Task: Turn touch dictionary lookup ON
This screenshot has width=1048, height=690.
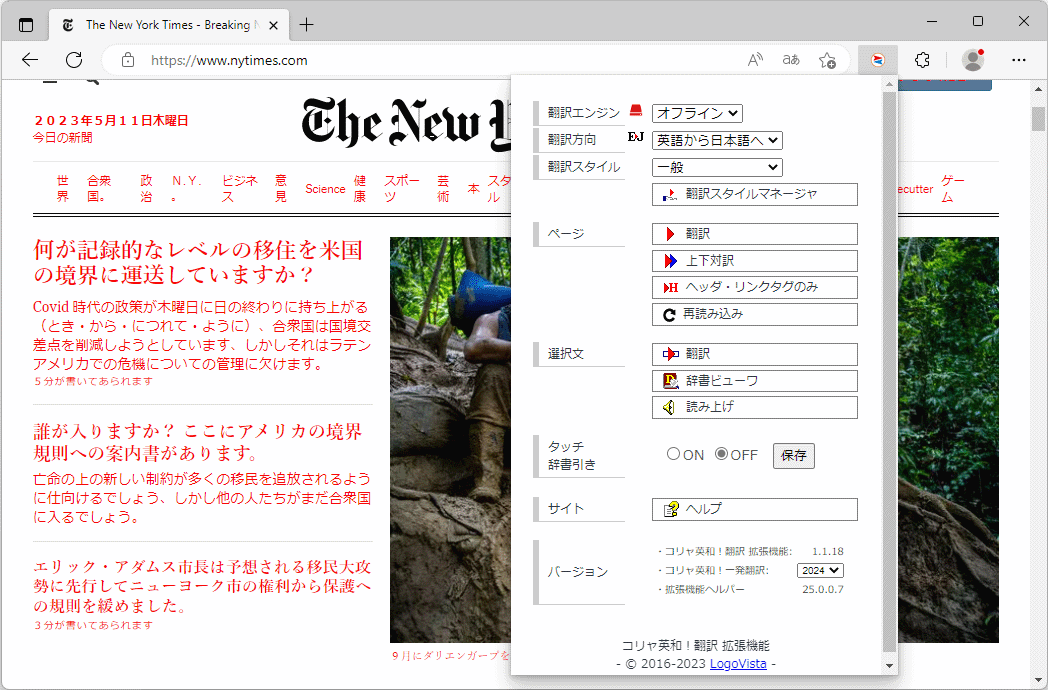Action: coord(673,454)
